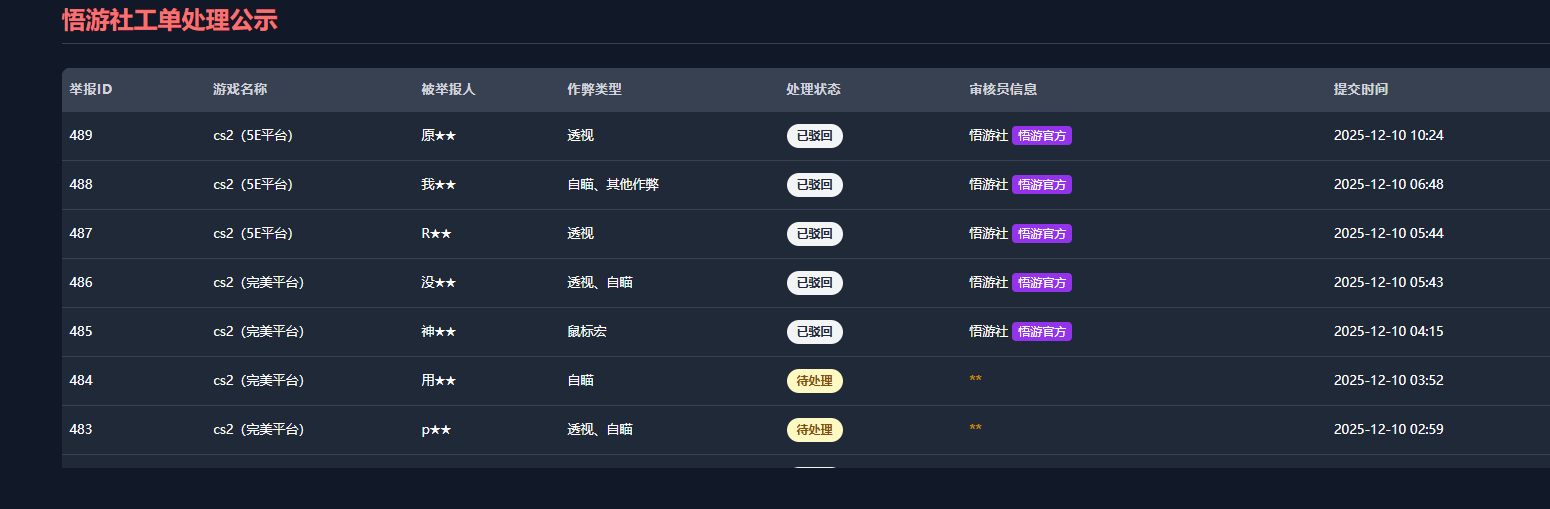Click the reported user 神★★ in row 485
1550x509 pixels.
[x=438, y=332]
